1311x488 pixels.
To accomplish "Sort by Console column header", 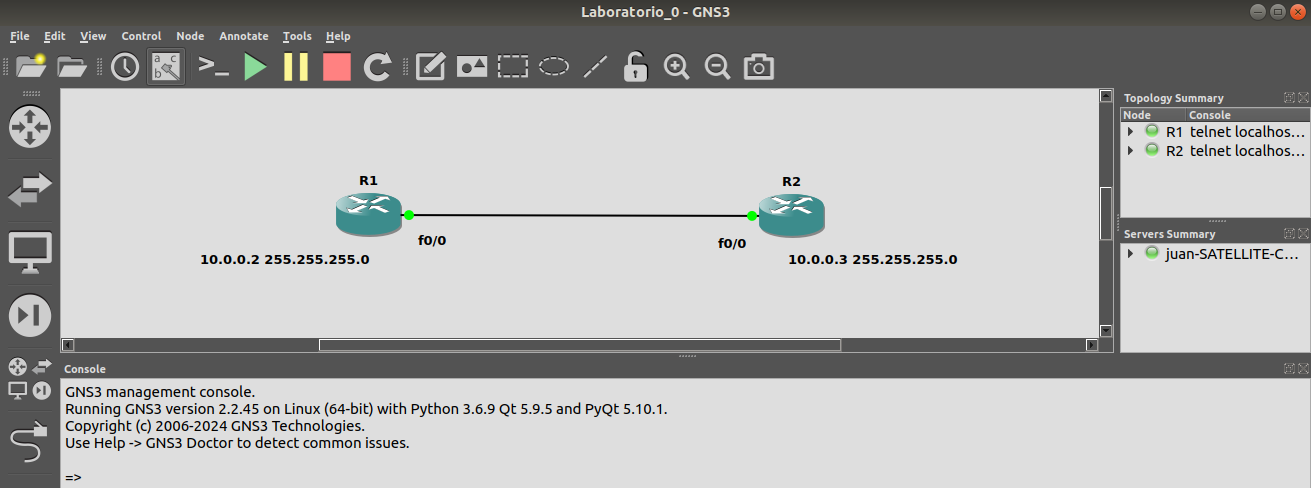I will (x=1248, y=115).
